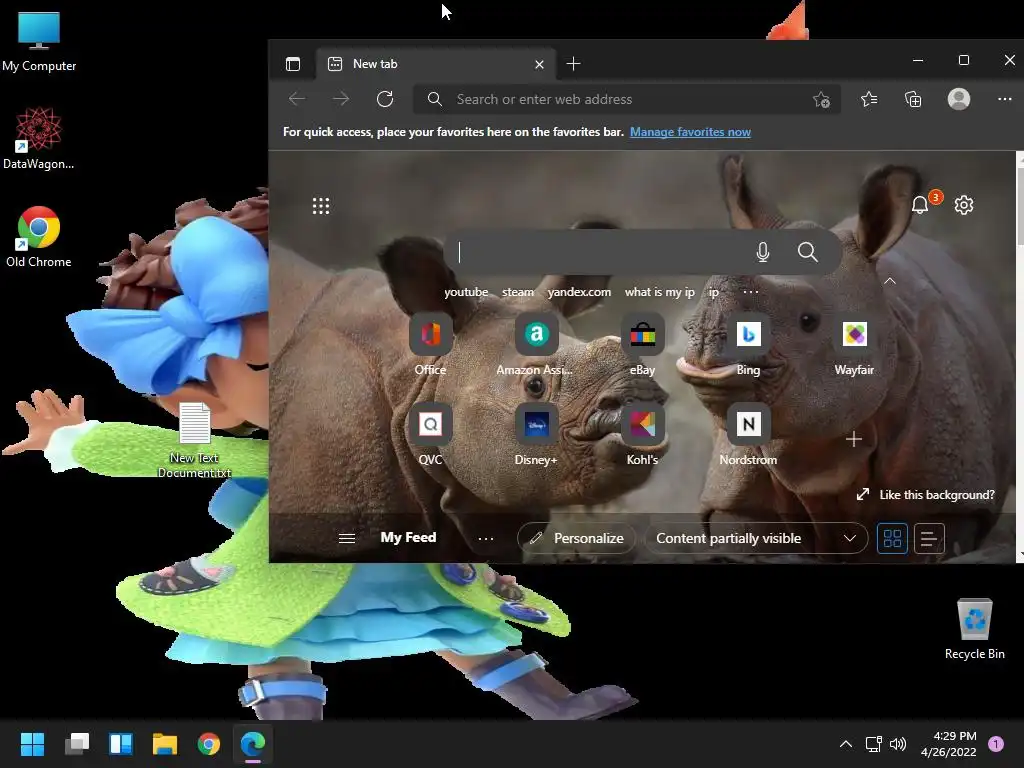Screen dimensions: 1024x768
Task: Open the Collections icon
Action: tap(913, 99)
